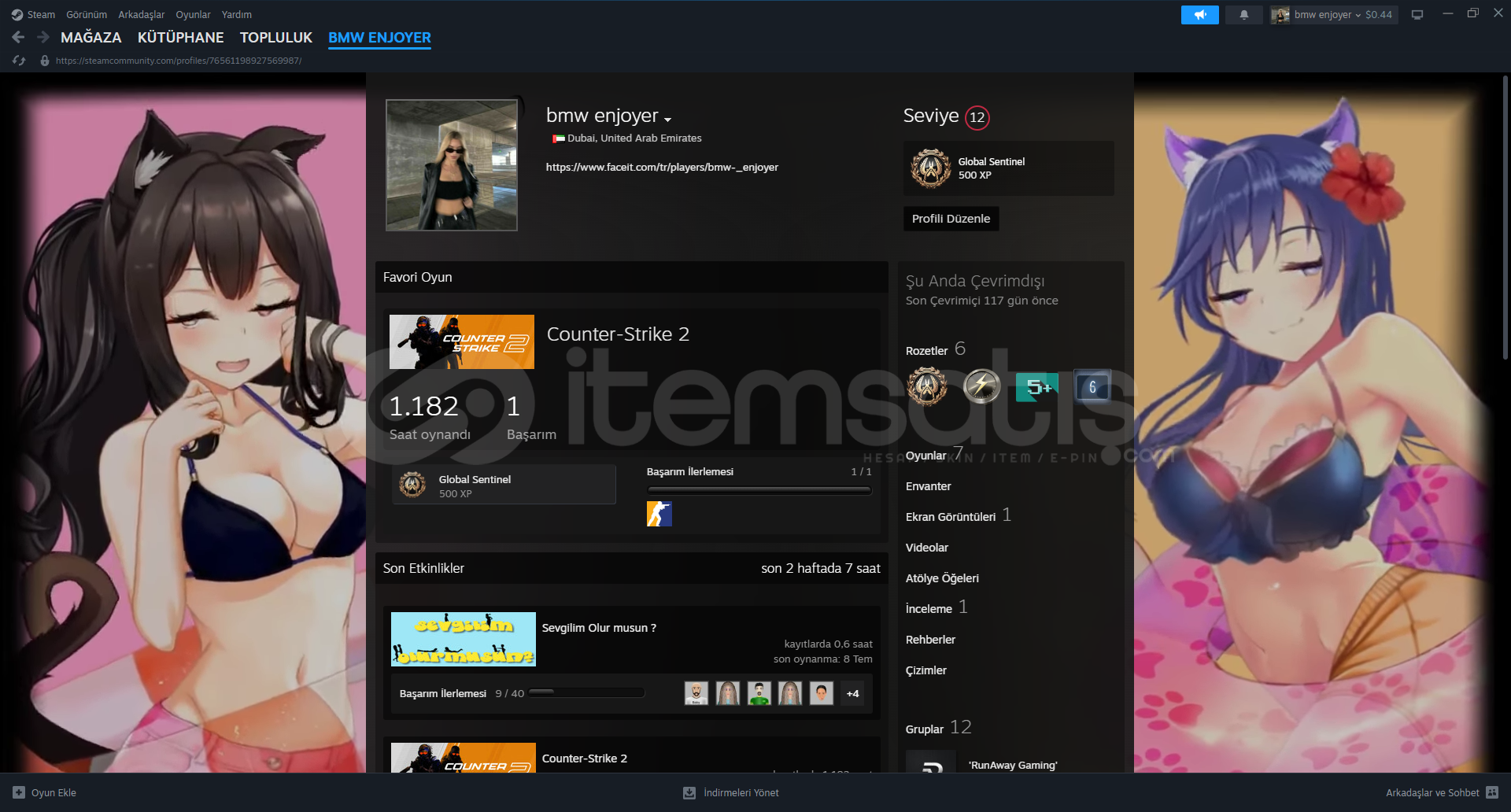The image size is (1511, 812).
Task: Click the small account avatar in header
Action: pos(1280,14)
